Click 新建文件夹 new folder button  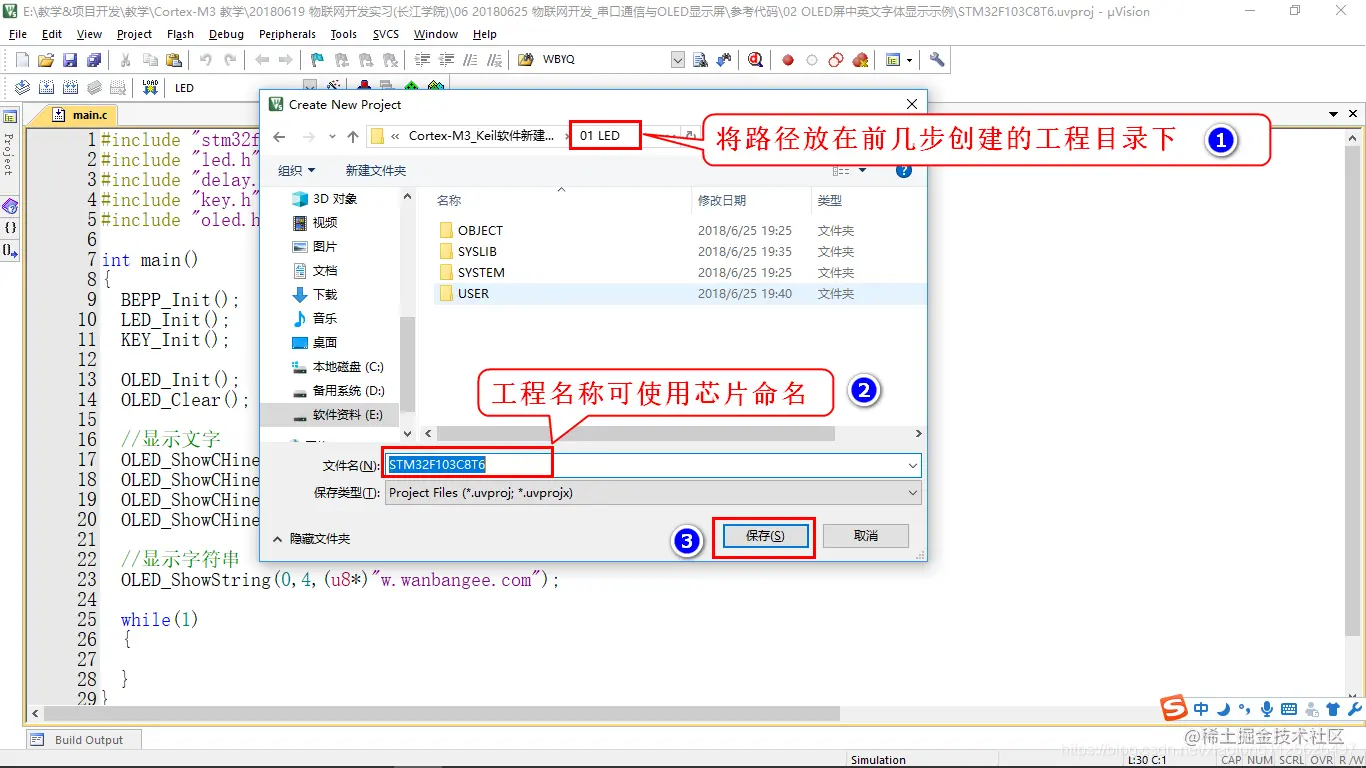point(375,171)
